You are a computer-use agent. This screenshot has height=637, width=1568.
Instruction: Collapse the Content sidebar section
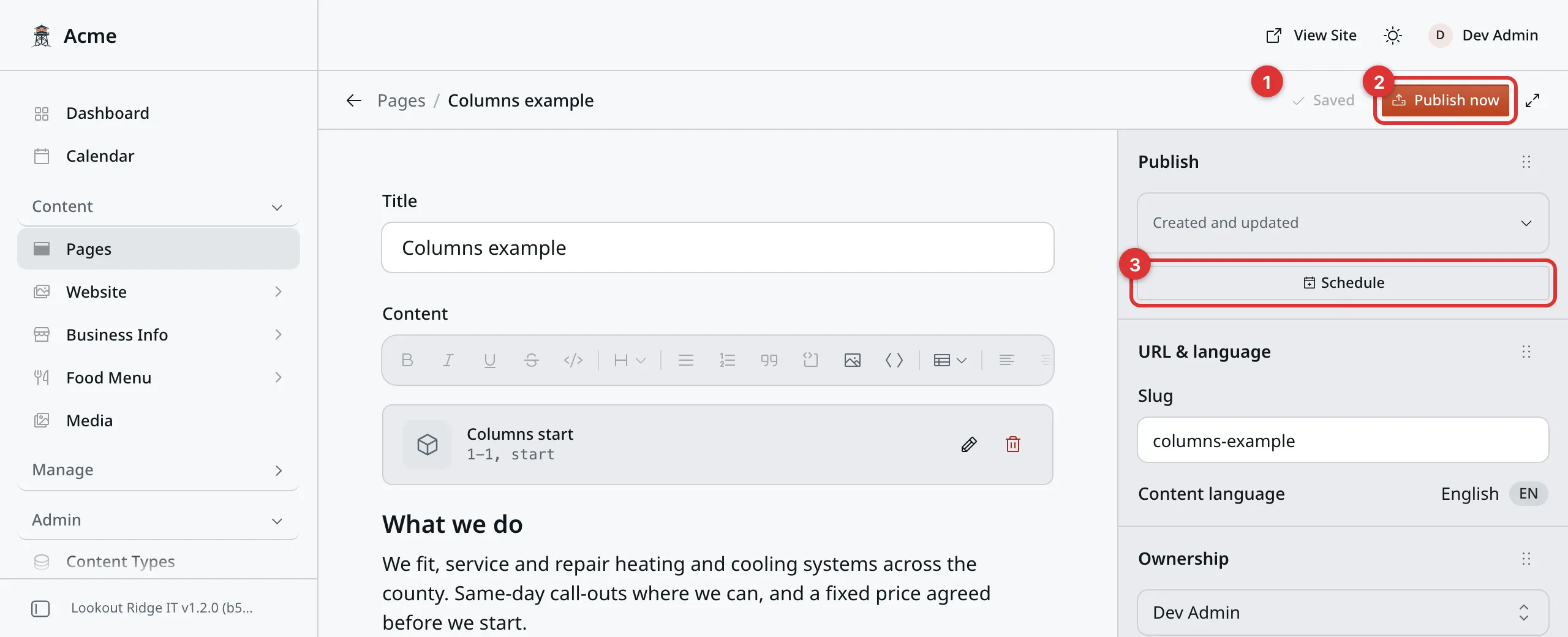click(158, 206)
